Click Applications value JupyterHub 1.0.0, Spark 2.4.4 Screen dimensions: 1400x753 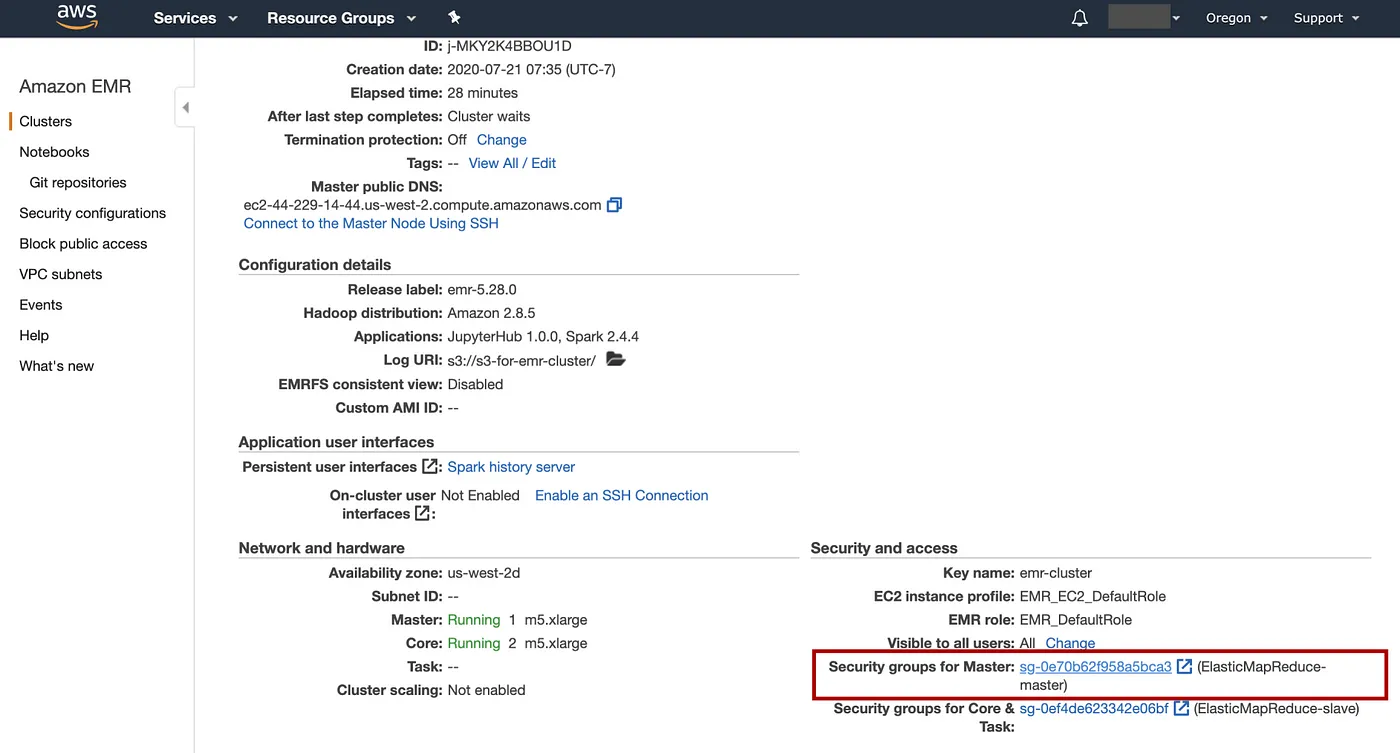543,337
